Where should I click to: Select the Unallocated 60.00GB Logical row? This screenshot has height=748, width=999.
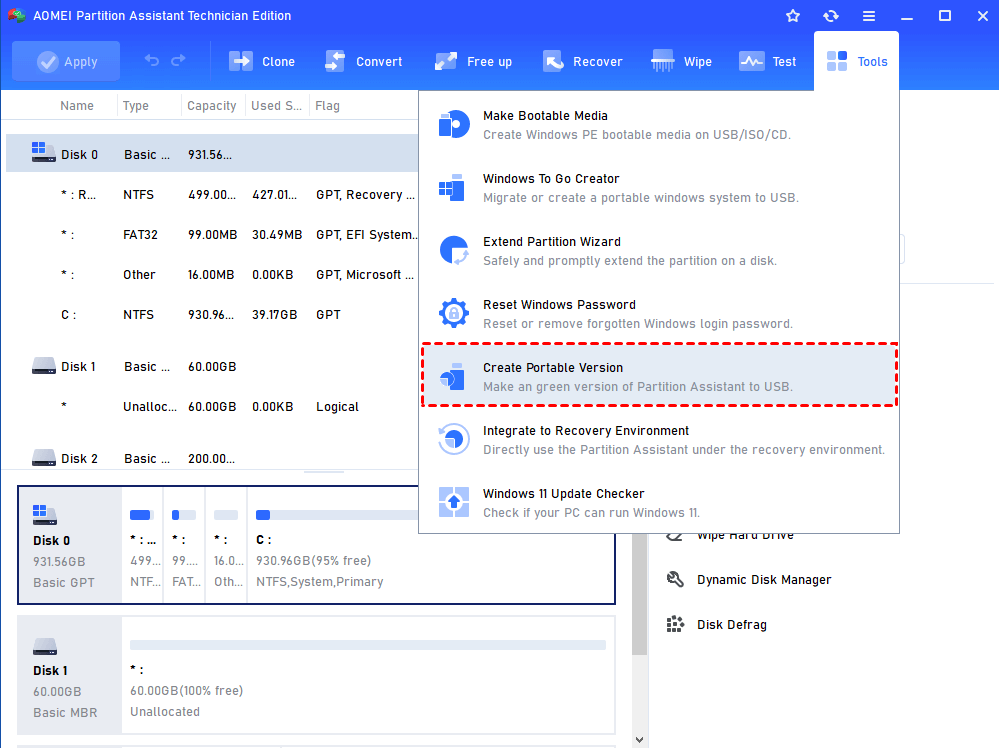pyautogui.click(x=212, y=406)
